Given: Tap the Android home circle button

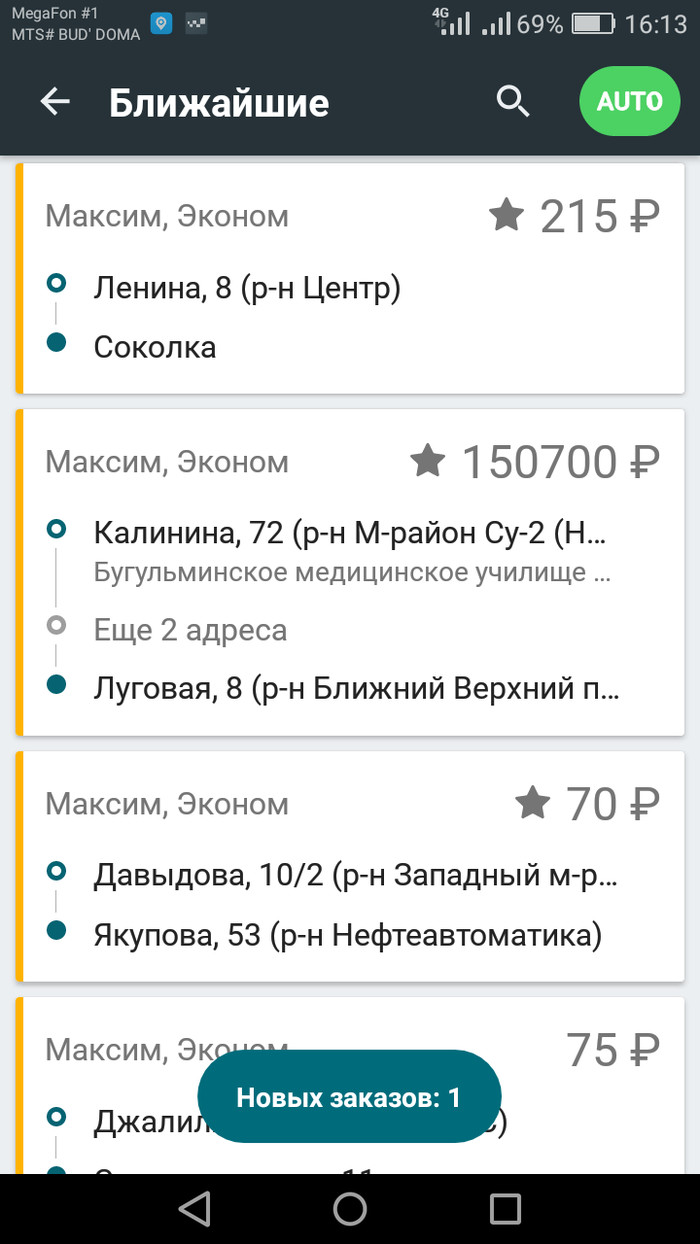Looking at the screenshot, I should (x=350, y=1208).
